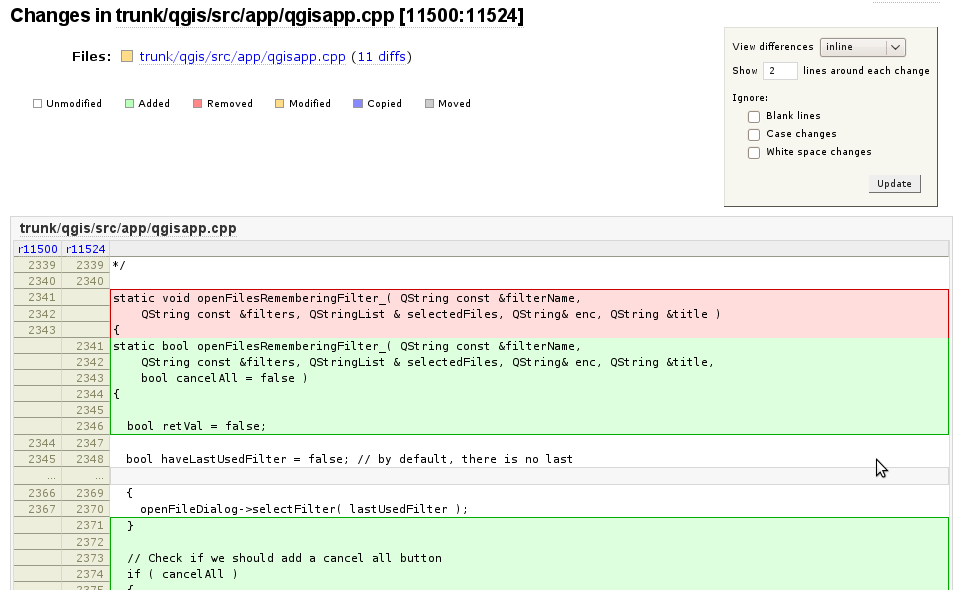Open trunk/qgis/src/app/qgisapp.cpp file link
Screen dimensions: 956x590
(x=242, y=57)
